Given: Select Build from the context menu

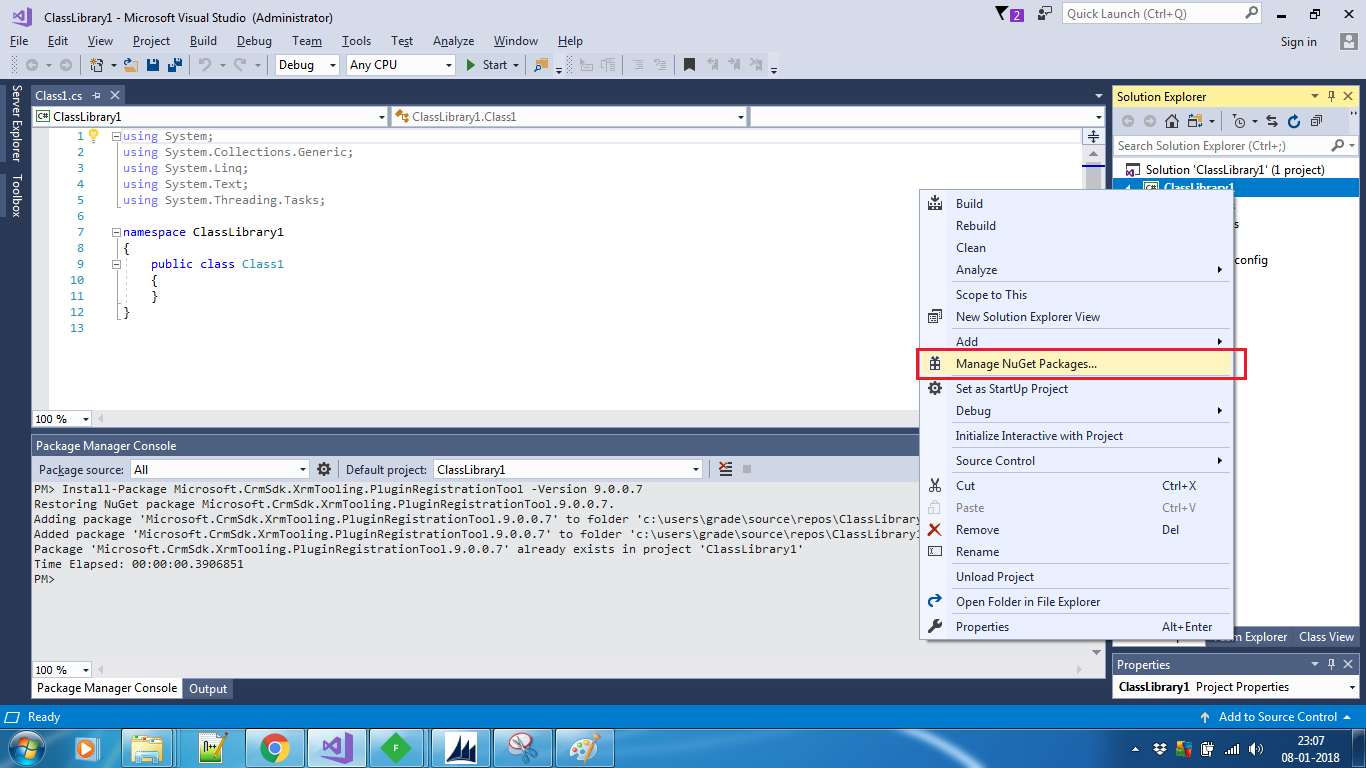Looking at the screenshot, I should click(x=1076, y=203).
